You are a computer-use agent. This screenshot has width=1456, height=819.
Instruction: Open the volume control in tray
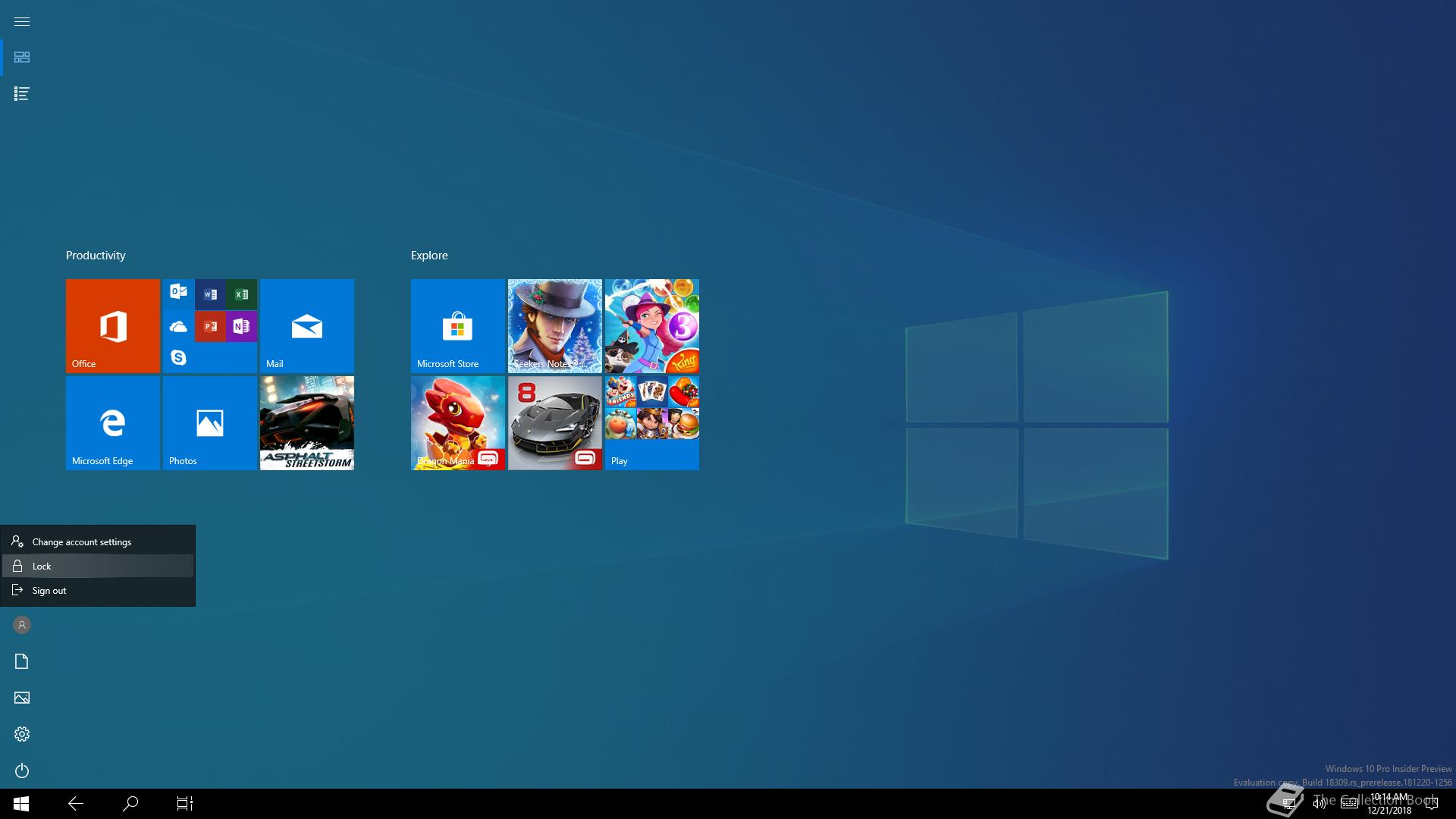[x=1319, y=804]
